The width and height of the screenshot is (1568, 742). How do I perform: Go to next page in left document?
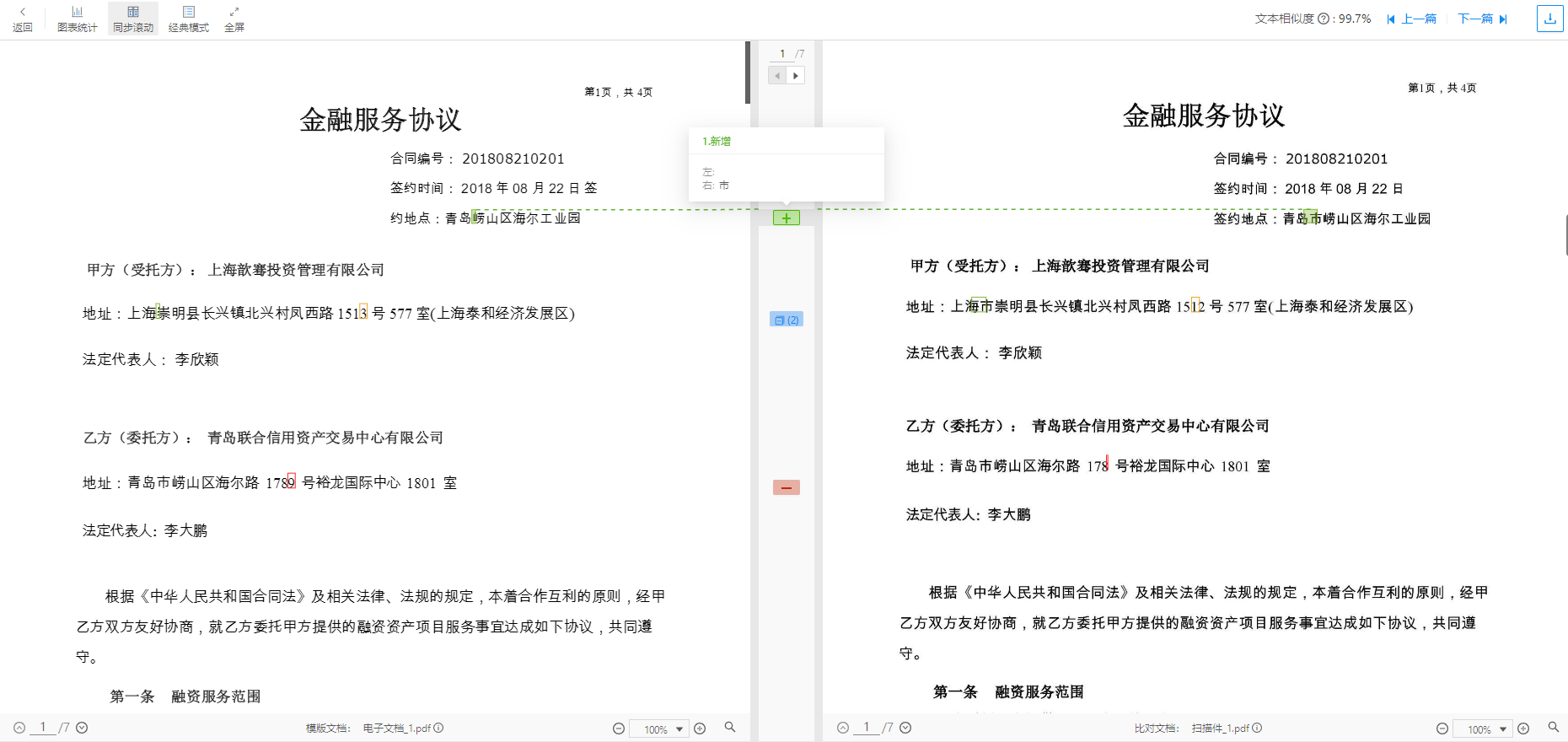pos(82,728)
